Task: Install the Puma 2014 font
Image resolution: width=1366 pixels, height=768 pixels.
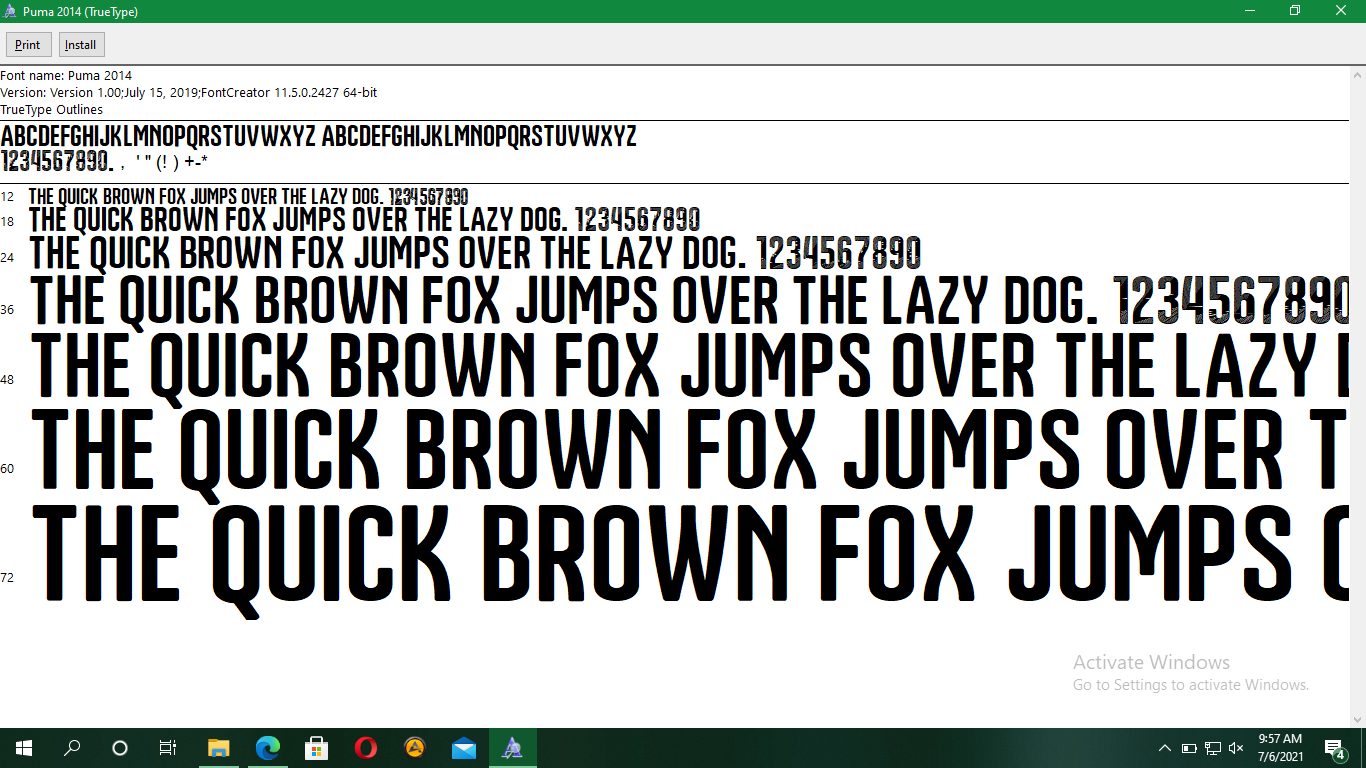Action: [80, 44]
